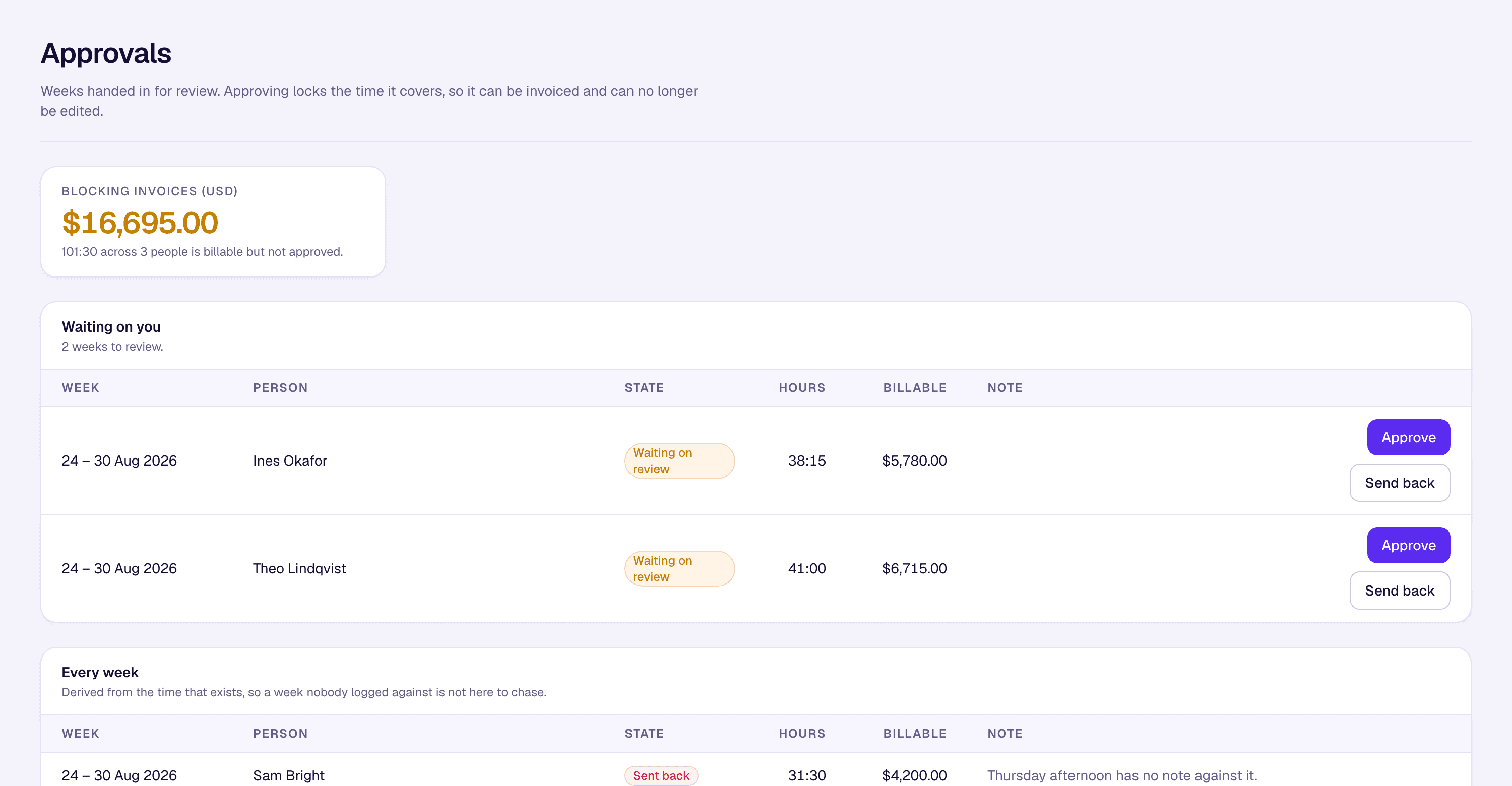Click NOTE column header in Every week table

pyautogui.click(x=1004, y=733)
